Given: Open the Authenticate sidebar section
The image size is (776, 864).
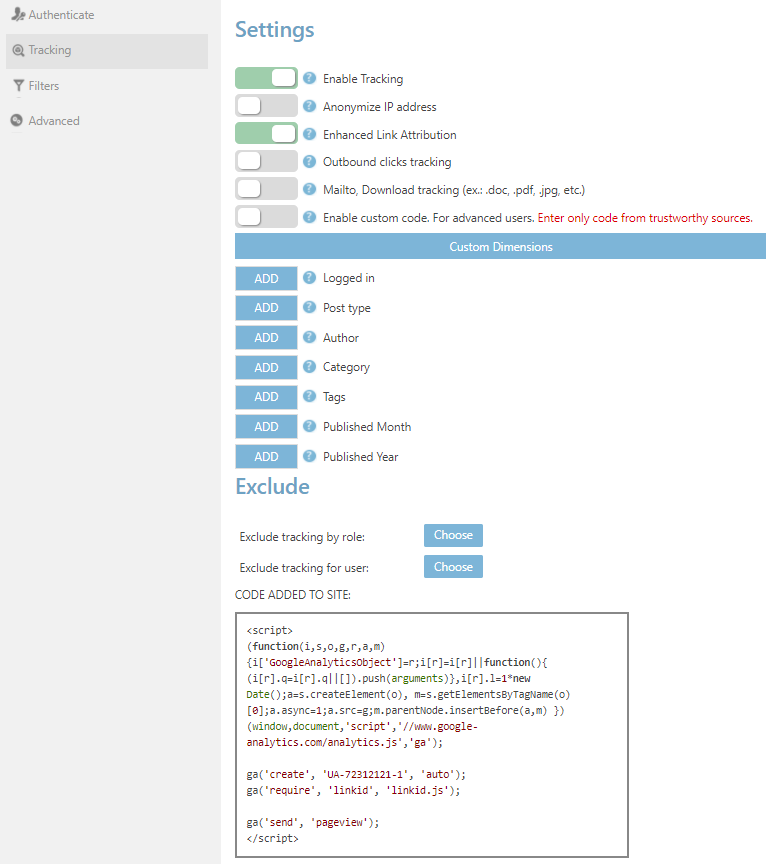Looking at the screenshot, I should (x=53, y=15).
